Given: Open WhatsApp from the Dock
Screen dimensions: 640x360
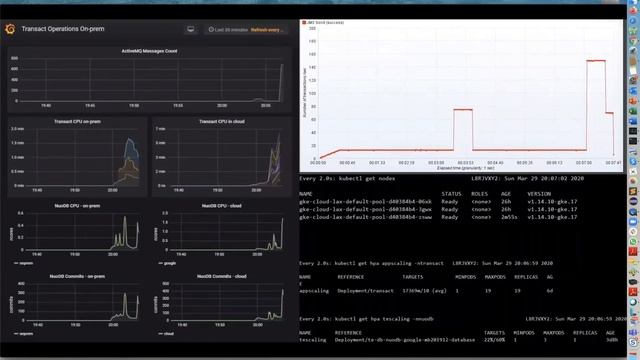Looking at the screenshot, I should (x=633, y=241).
